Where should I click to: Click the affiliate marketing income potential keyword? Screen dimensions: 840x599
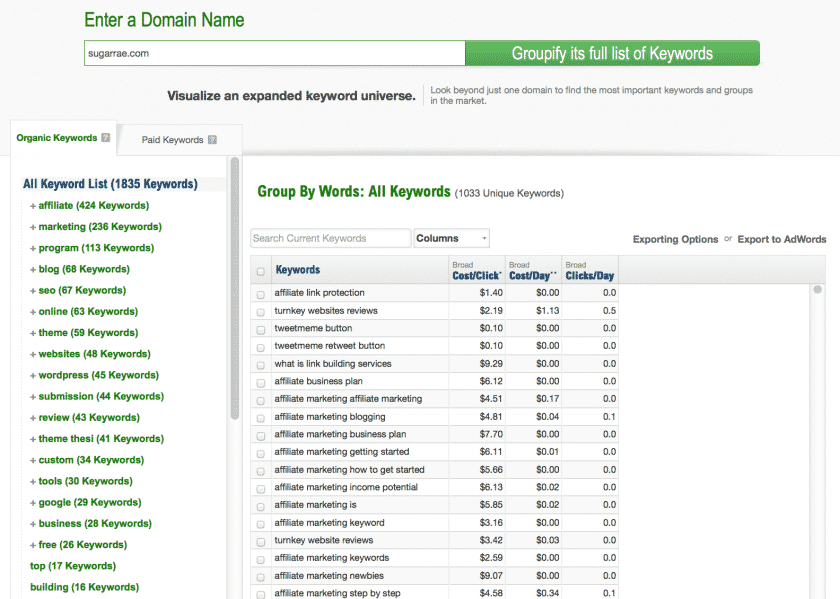[346, 487]
